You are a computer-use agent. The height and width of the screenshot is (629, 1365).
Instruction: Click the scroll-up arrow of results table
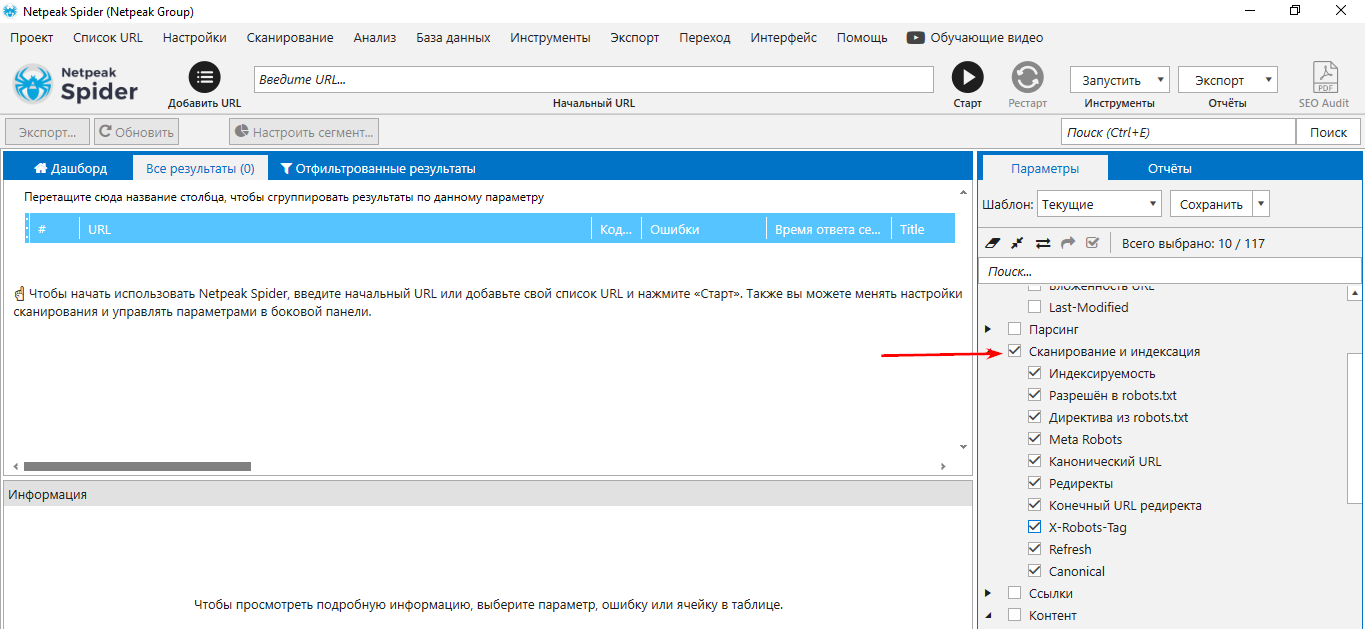point(964,192)
